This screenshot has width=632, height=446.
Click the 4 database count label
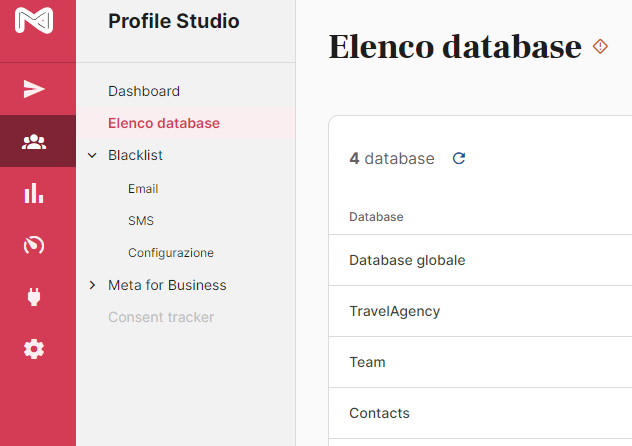pos(392,158)
